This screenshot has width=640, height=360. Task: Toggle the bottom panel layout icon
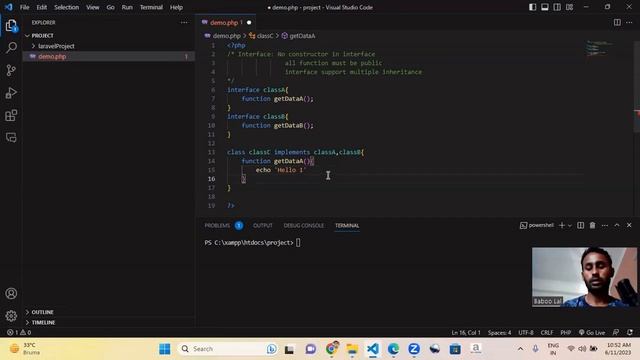[x=545, y=7]
